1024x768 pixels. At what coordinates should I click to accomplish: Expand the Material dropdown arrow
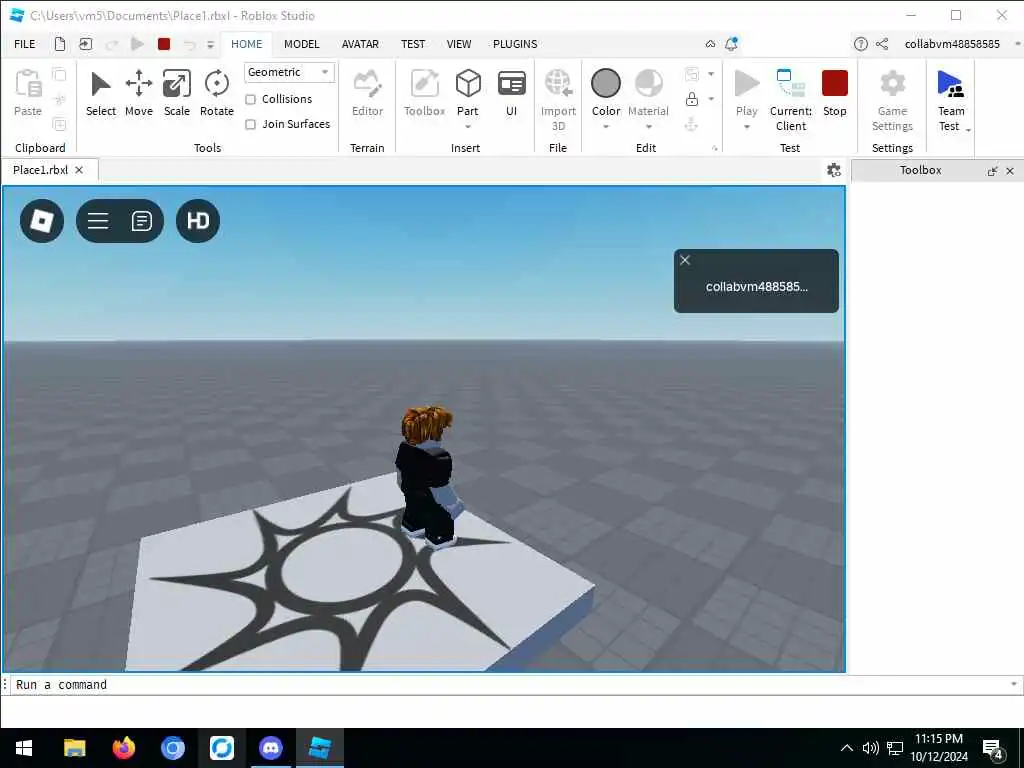(648, 127)
